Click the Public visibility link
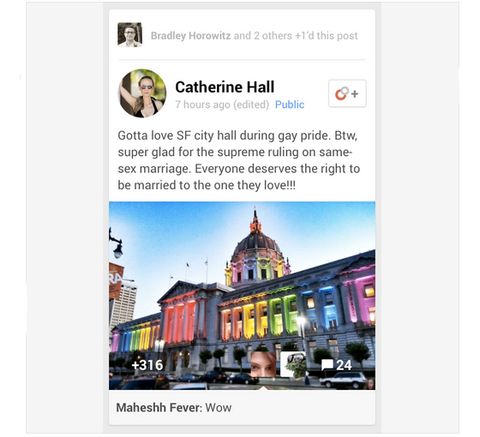 tap(290, 105)
